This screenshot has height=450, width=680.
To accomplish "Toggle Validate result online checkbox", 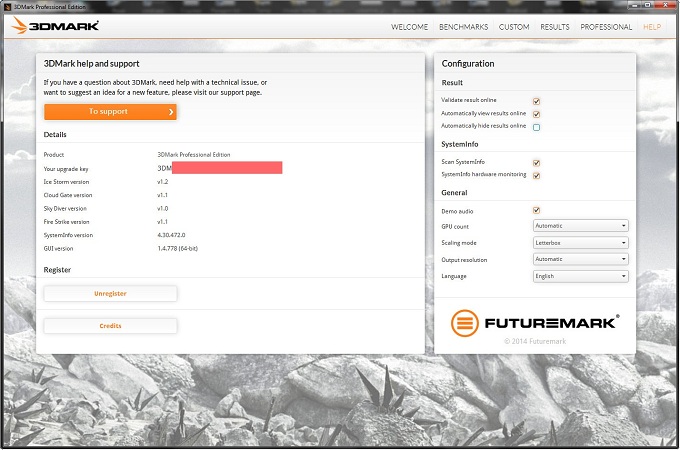I will (536, 101).
